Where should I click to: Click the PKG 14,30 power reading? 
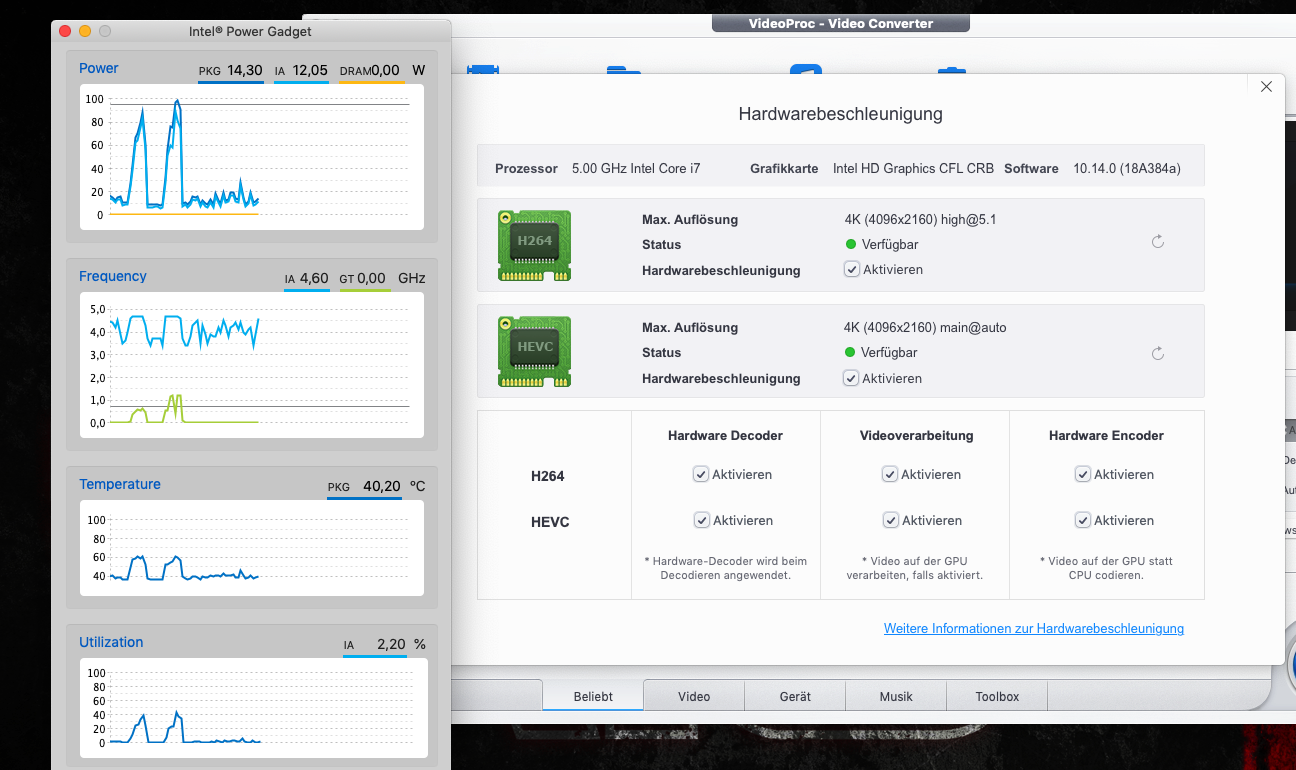pyautogui.click(x=231, y=70)
